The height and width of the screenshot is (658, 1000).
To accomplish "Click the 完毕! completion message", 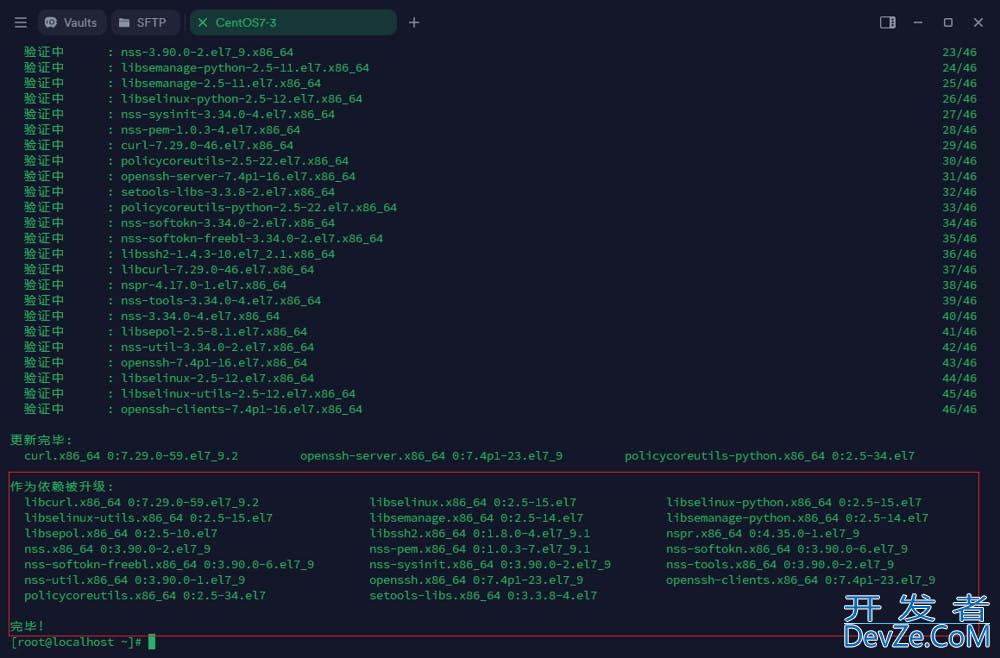I will (27, 626).
